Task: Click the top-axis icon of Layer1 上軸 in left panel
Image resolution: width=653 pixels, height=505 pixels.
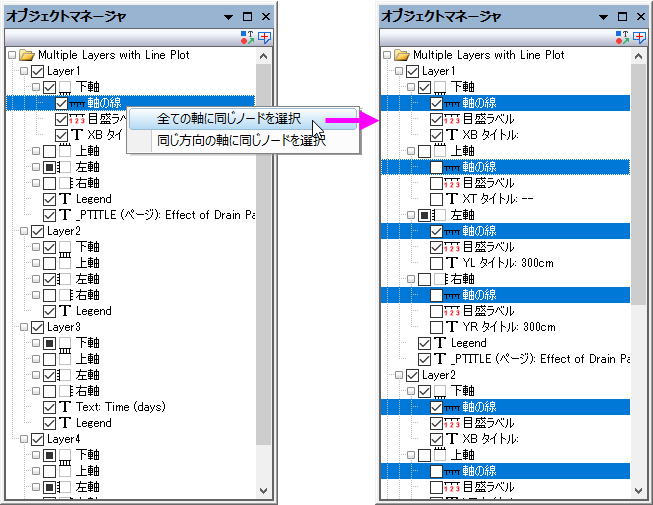Action: point(65,151)
